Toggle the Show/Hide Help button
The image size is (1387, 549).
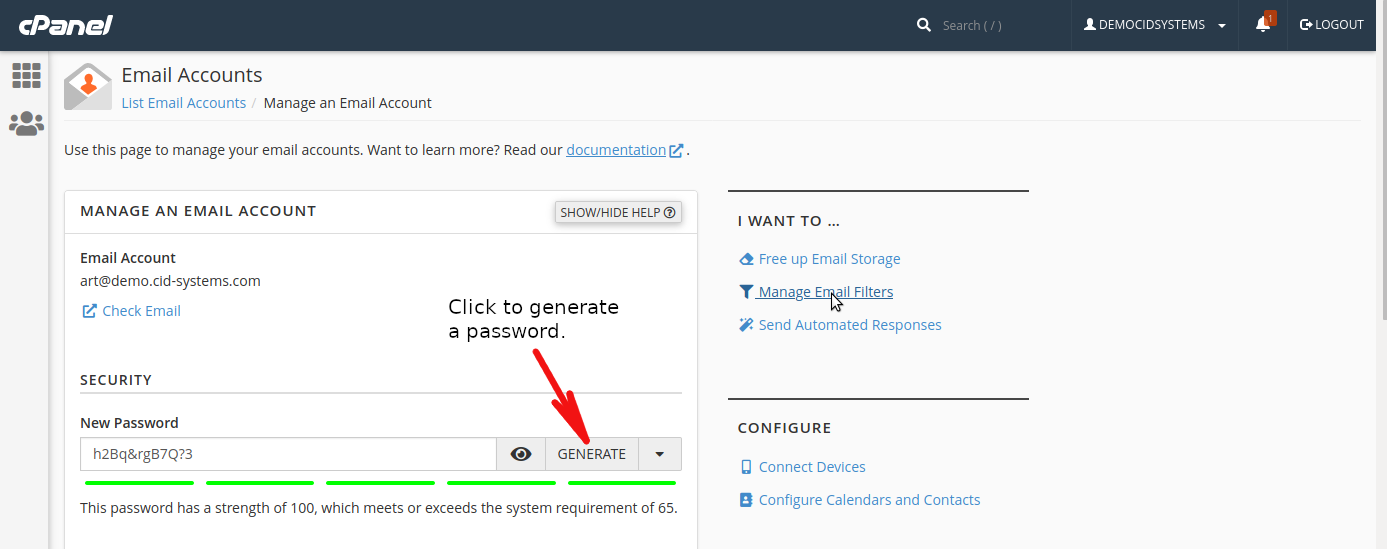(x=618, y=212)
